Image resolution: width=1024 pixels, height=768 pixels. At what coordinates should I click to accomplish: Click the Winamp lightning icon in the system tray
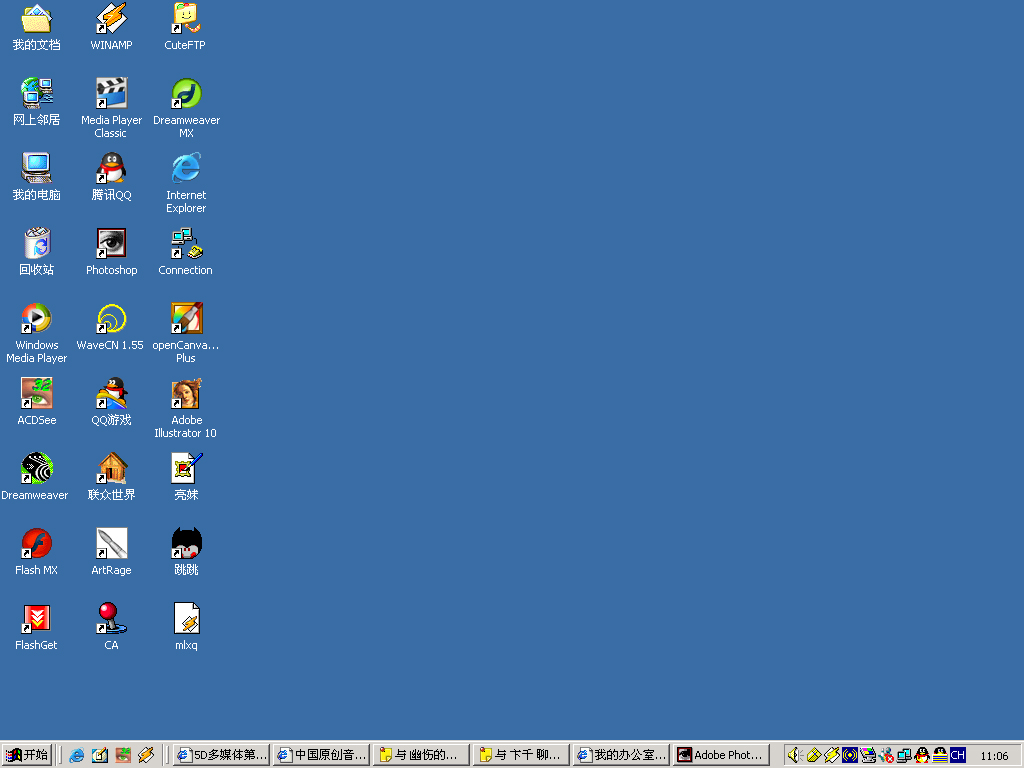pos(831,756)
